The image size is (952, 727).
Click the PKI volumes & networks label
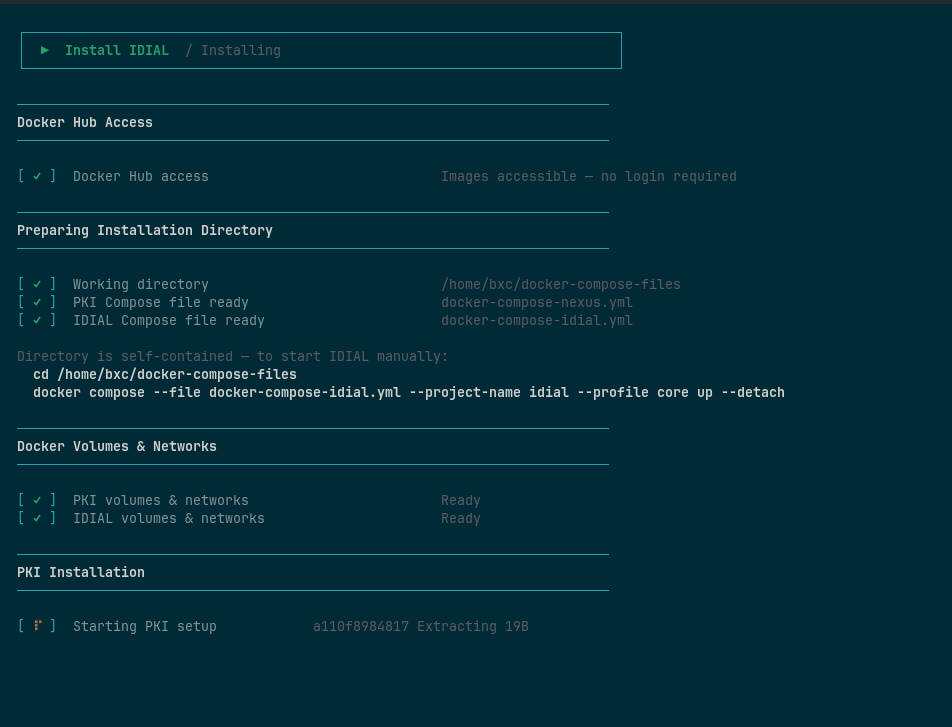[160, 500]
